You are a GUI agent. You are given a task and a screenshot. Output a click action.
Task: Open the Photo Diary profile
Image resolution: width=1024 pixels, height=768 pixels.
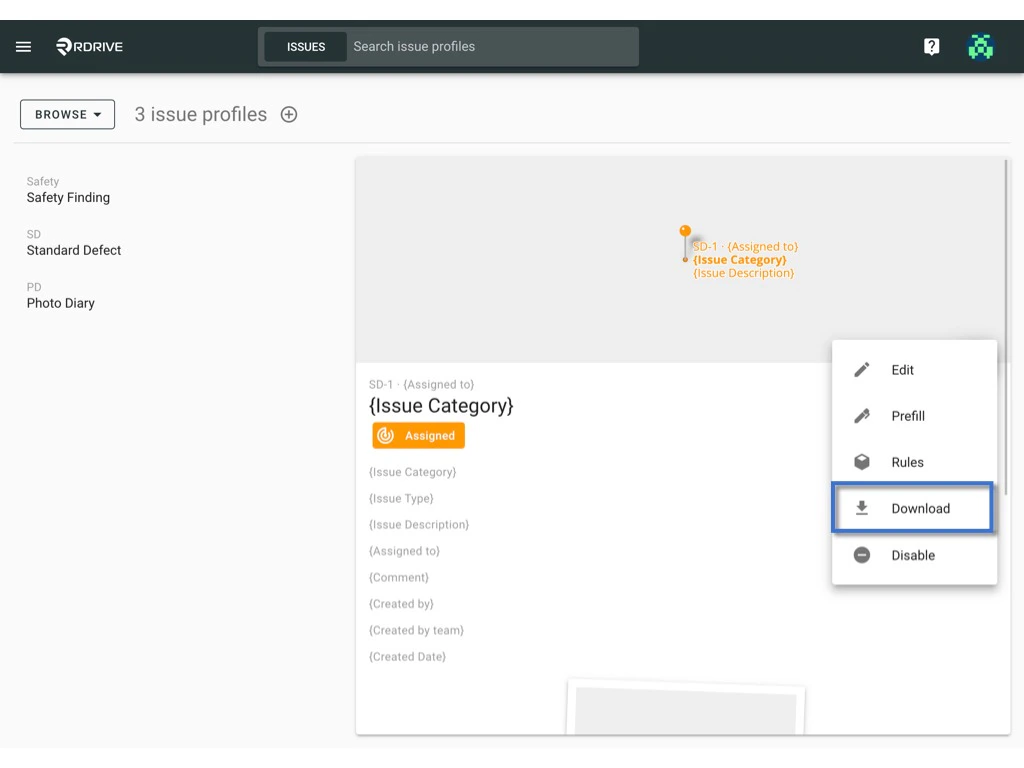pyautogui.click(x=62, y=303)
